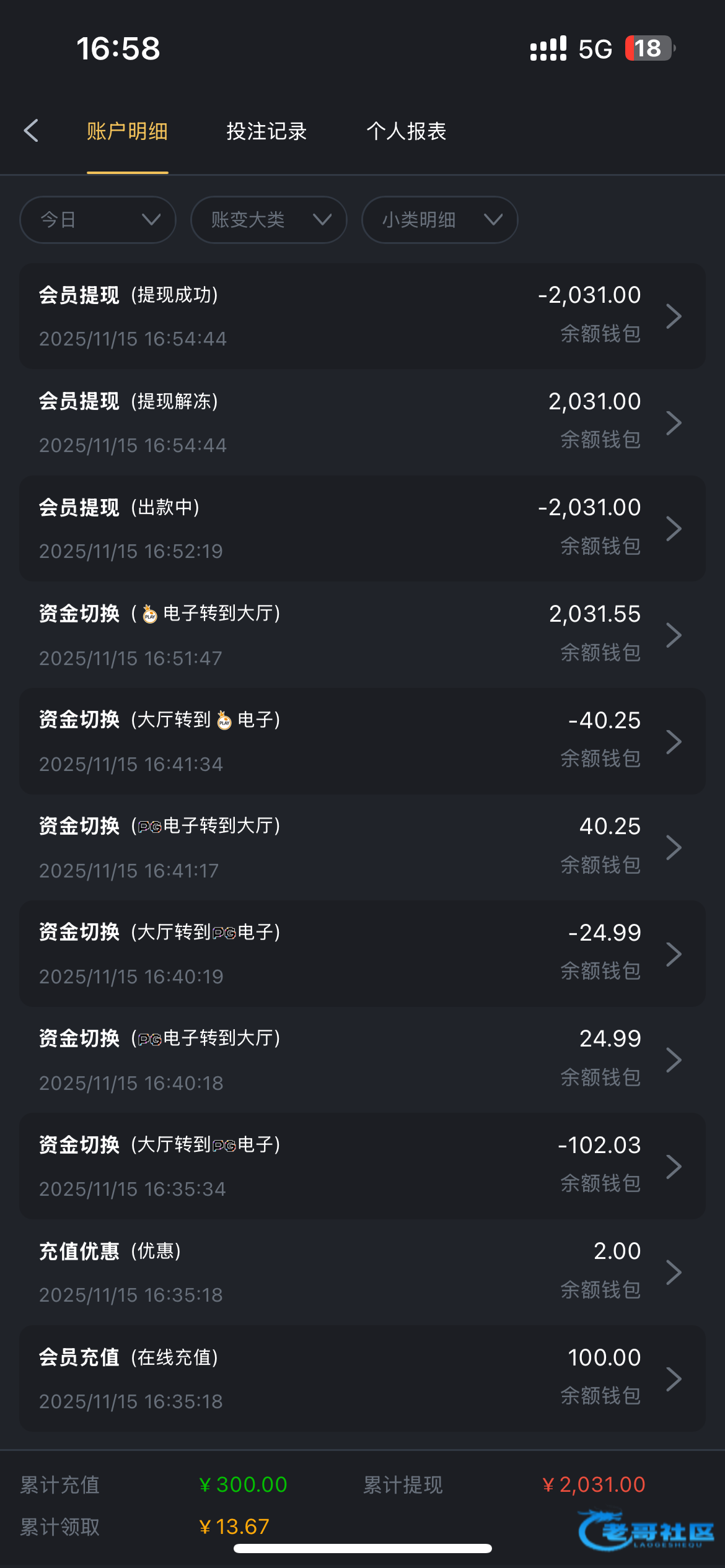The width and height of the screenshot is (725, 1568).
Task: Tap the 累计提现 ¥2,031.00 total
Action: [593, 1484]
